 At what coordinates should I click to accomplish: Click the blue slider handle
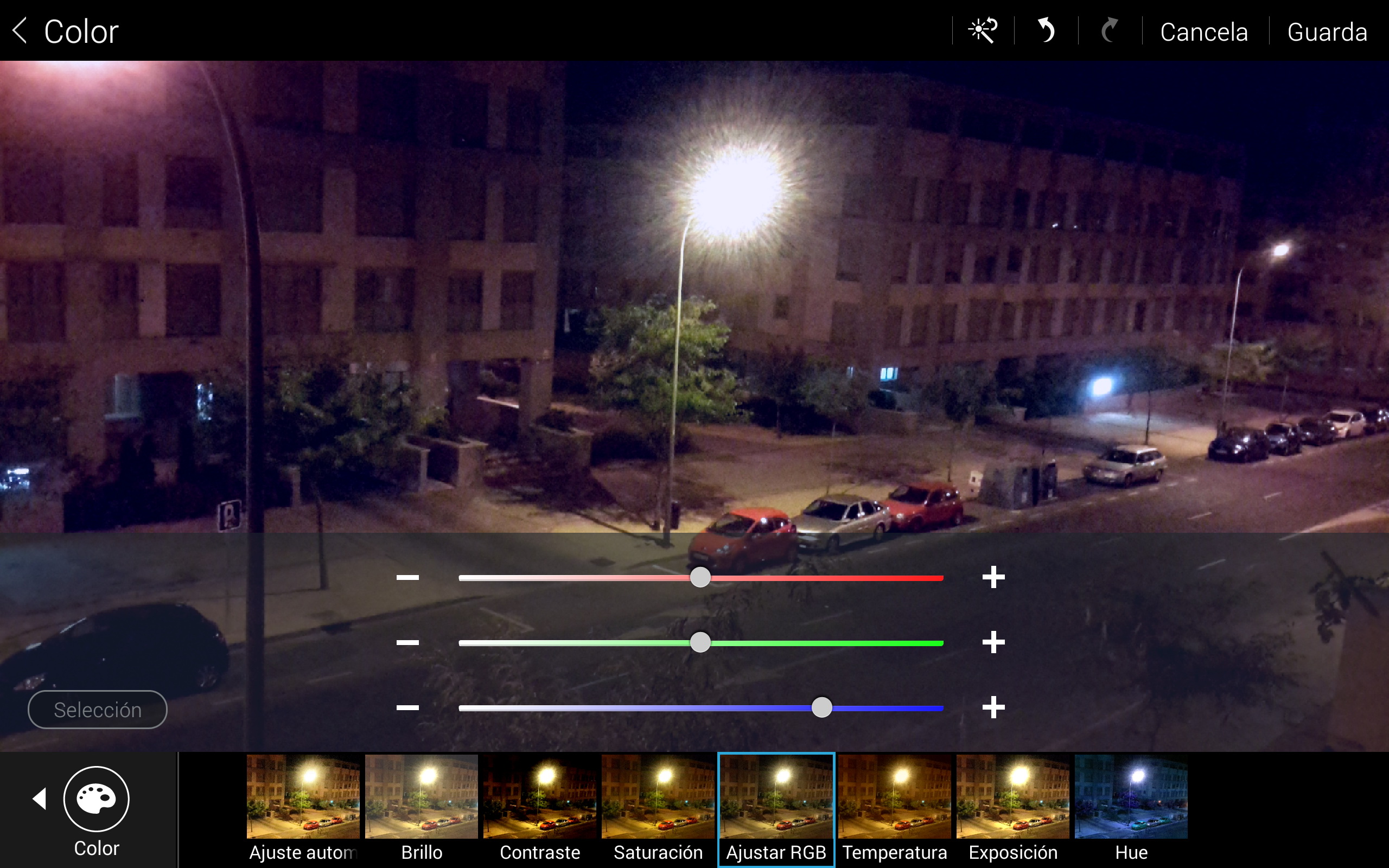point(822,707)
